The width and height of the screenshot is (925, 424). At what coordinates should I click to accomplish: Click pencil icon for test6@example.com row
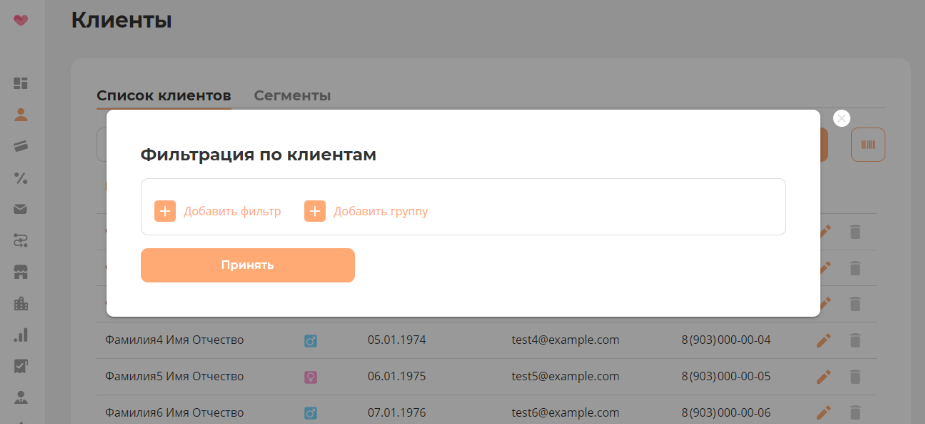(x=824, y=412)
